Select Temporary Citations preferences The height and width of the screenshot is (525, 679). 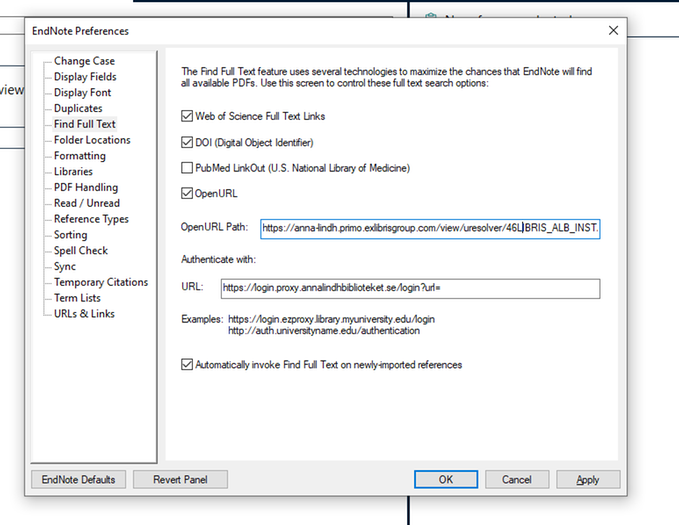click(x=101, y=282)
